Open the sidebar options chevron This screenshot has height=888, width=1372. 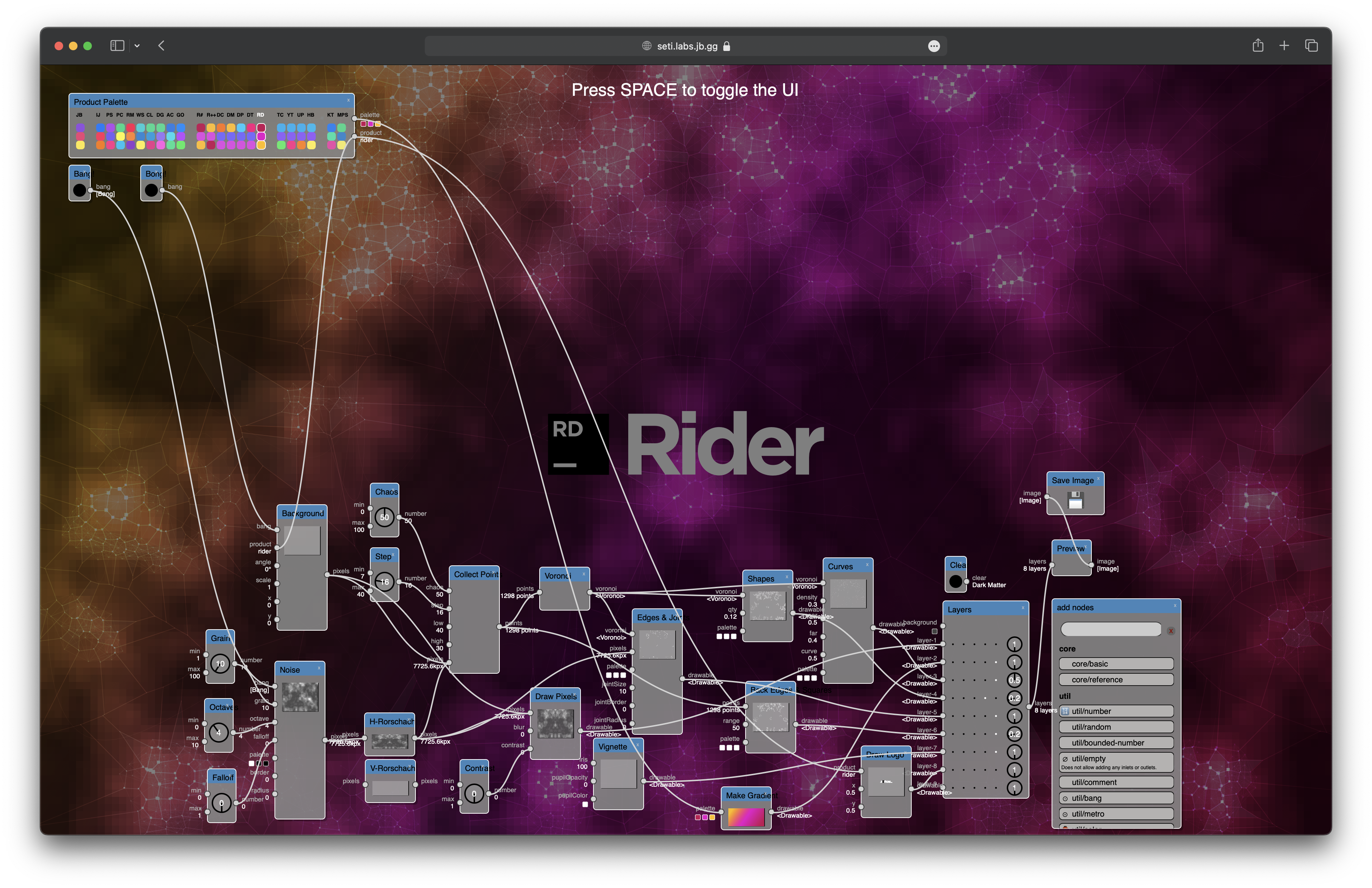click(137, 46)
